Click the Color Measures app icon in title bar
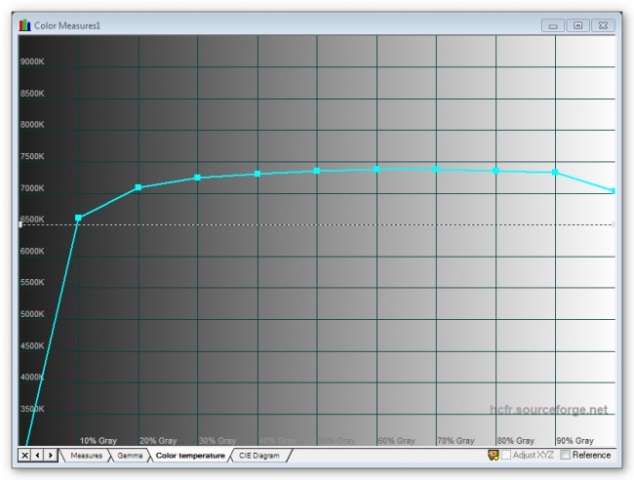634x480 pixels. [x=25, y=24]
